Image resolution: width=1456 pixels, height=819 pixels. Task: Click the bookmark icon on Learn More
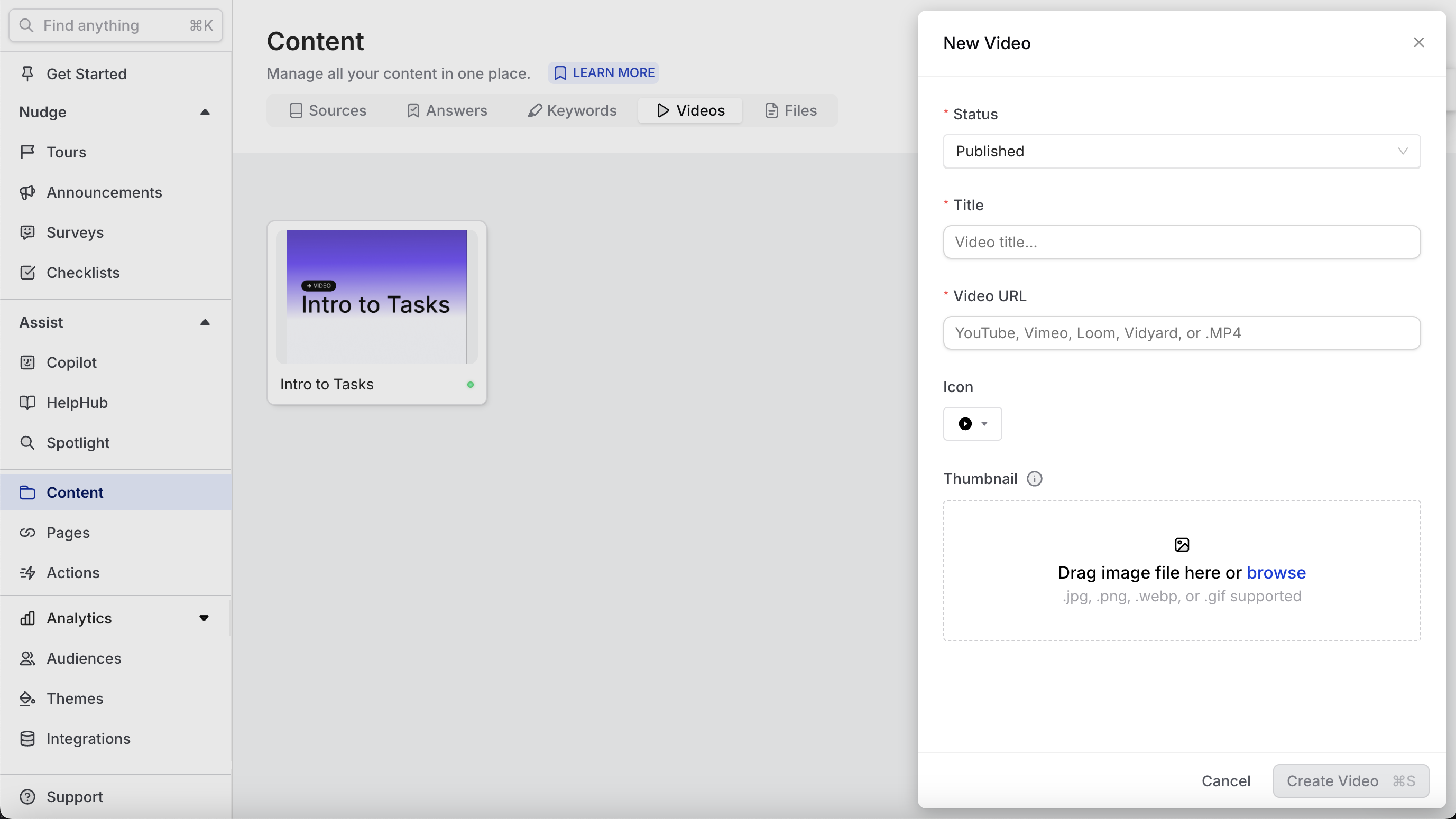[559, 73]
